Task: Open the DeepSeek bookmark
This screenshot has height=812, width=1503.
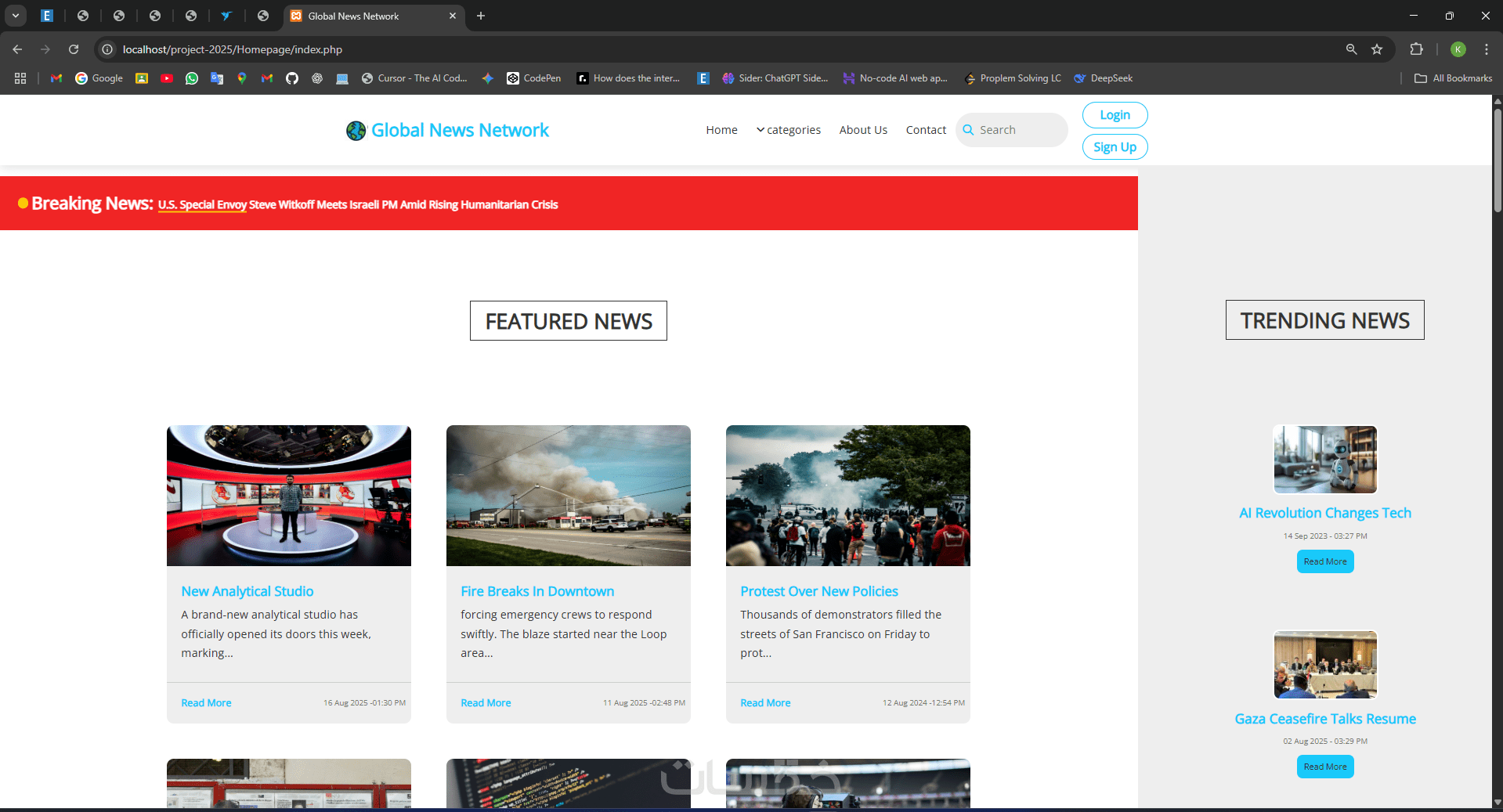Action: pyautogui.click(x=1104, y=78)
